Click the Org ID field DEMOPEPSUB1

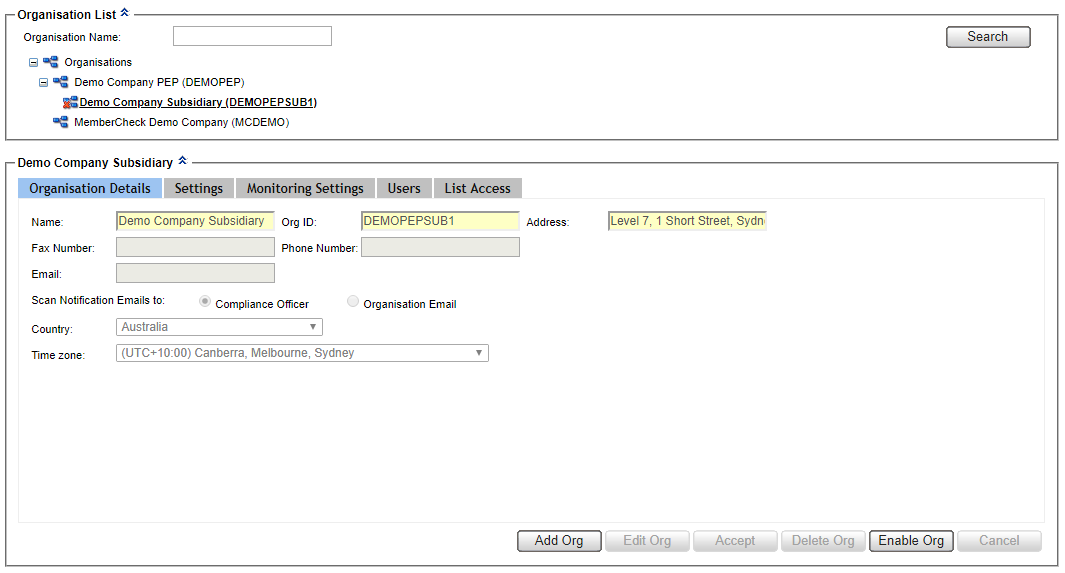[440, 221]
